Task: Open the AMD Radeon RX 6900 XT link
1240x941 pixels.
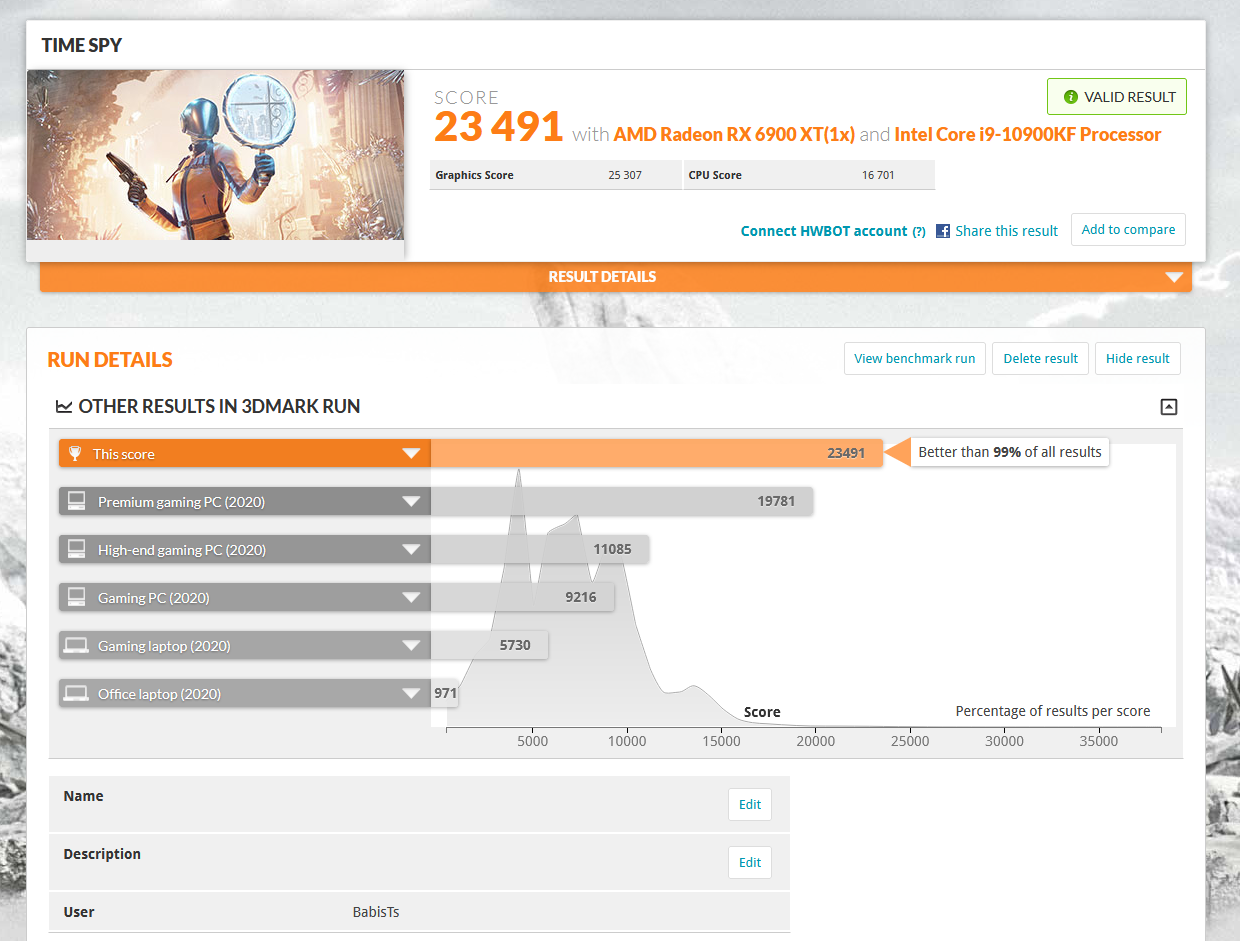Action: [x=734, y=134]
